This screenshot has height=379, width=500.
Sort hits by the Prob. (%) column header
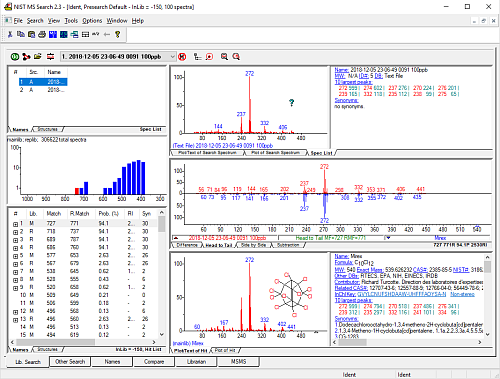click(109, 214)
